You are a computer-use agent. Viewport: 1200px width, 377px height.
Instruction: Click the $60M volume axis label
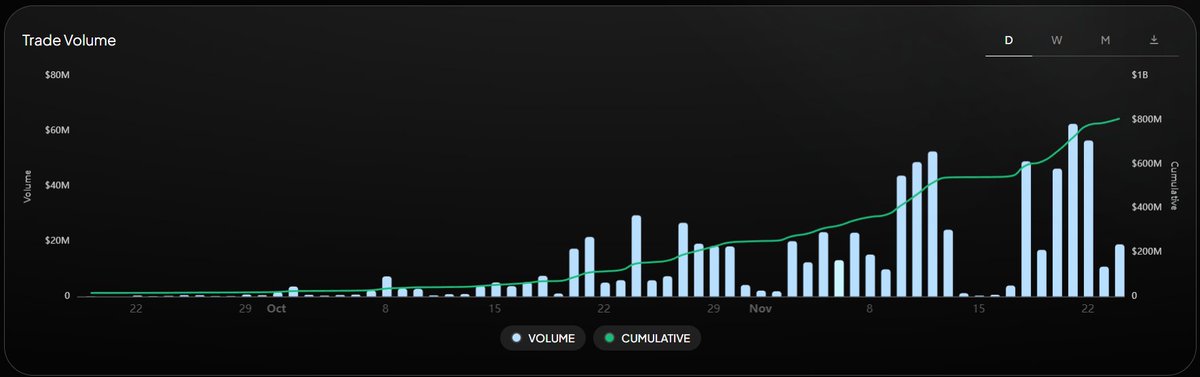[57, 131]
